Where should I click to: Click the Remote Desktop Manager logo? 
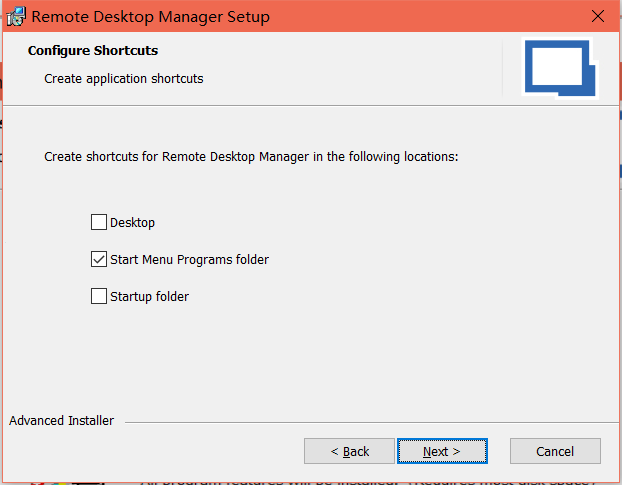tap(560, 68)
